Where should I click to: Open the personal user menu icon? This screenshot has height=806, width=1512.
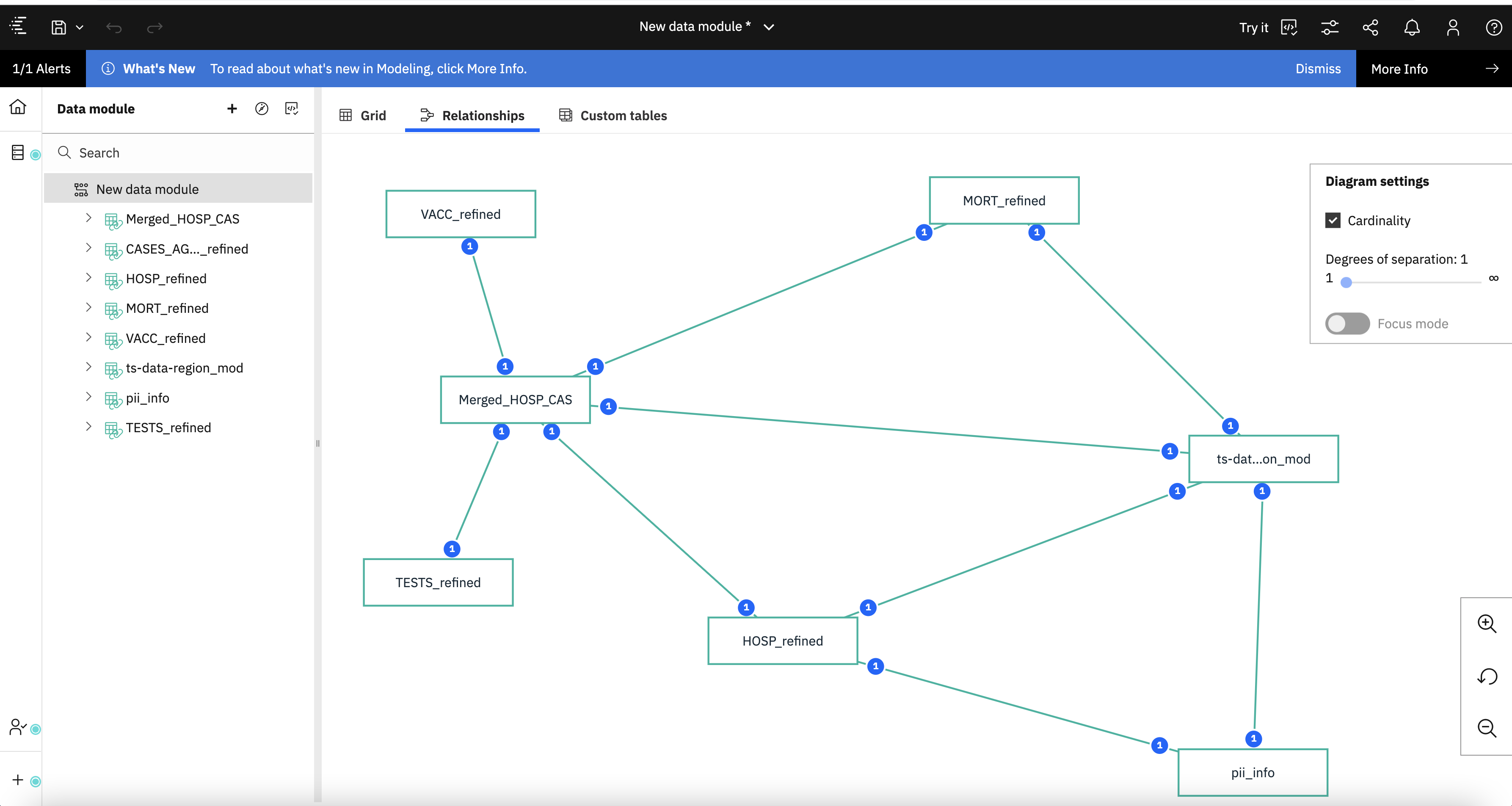point(1453,27)
